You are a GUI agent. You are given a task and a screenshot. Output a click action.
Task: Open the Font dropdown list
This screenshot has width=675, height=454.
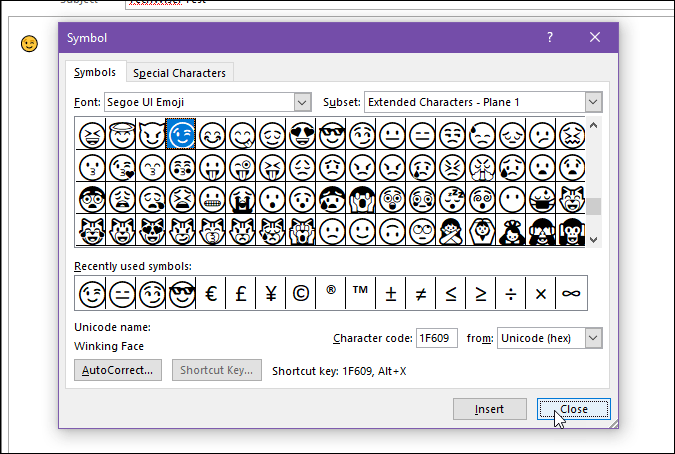(303, 102)
